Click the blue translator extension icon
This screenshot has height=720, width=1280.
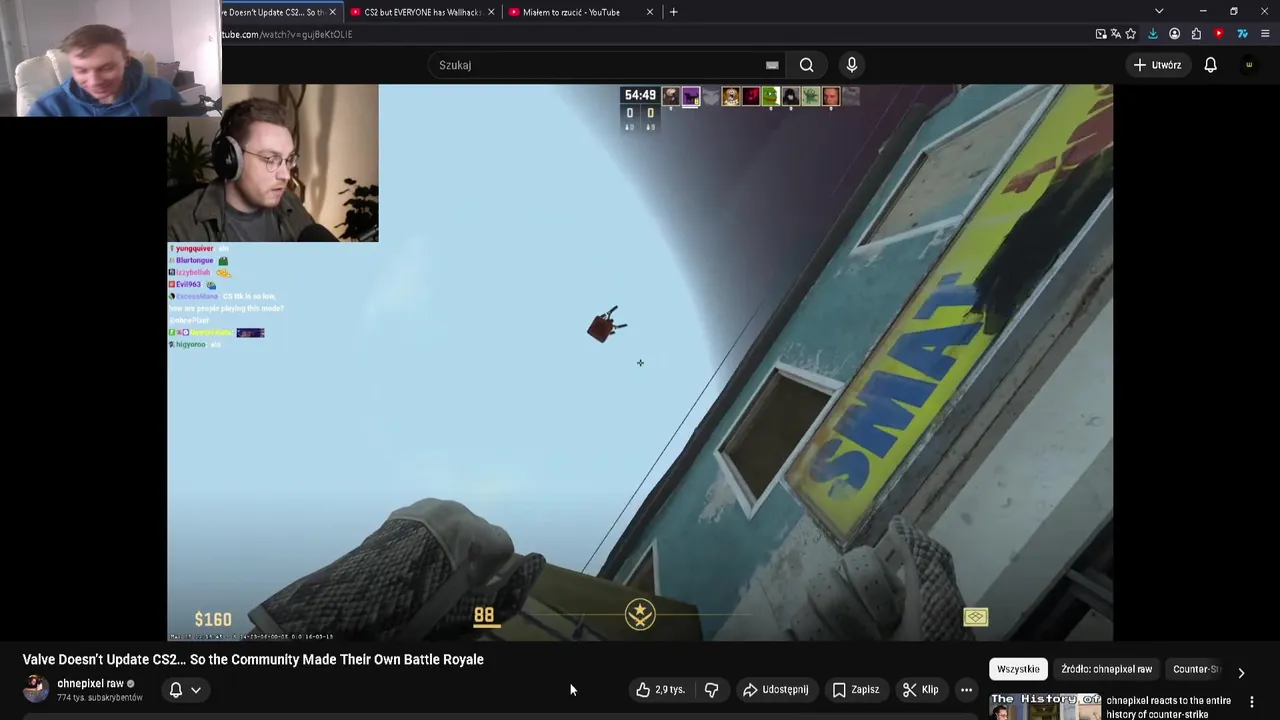point(1242,34)
